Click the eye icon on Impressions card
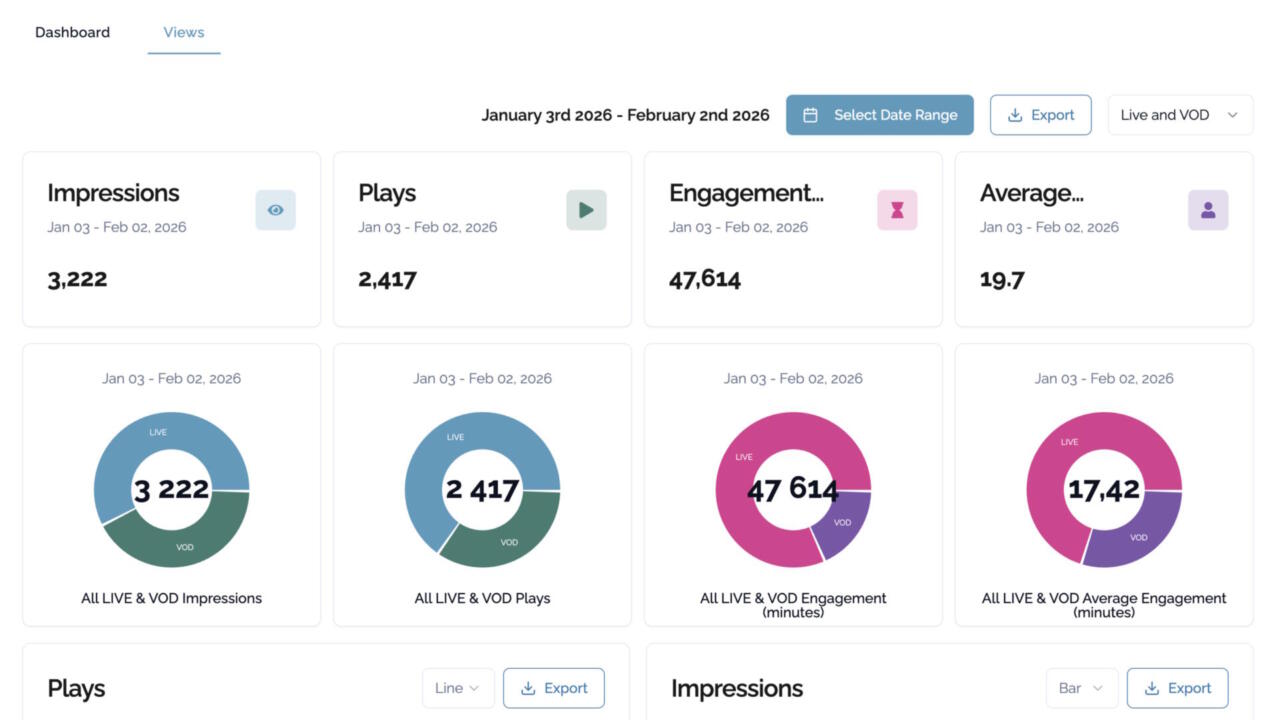 (x=275, y=210)
